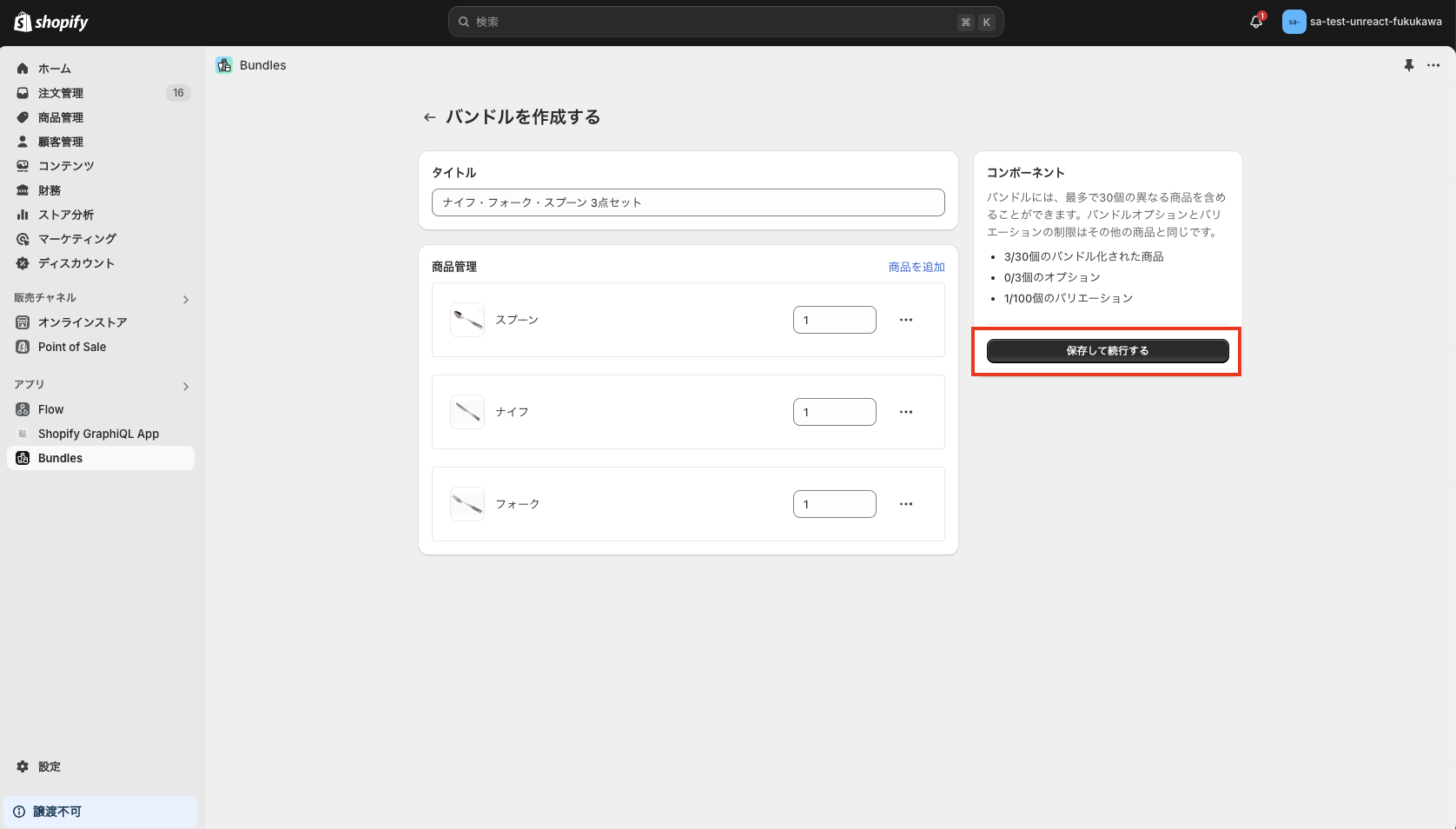Click the Shopify logo
Image resolution: width=1456 pixels, height=829 pixels.
(x=50, y=22)
